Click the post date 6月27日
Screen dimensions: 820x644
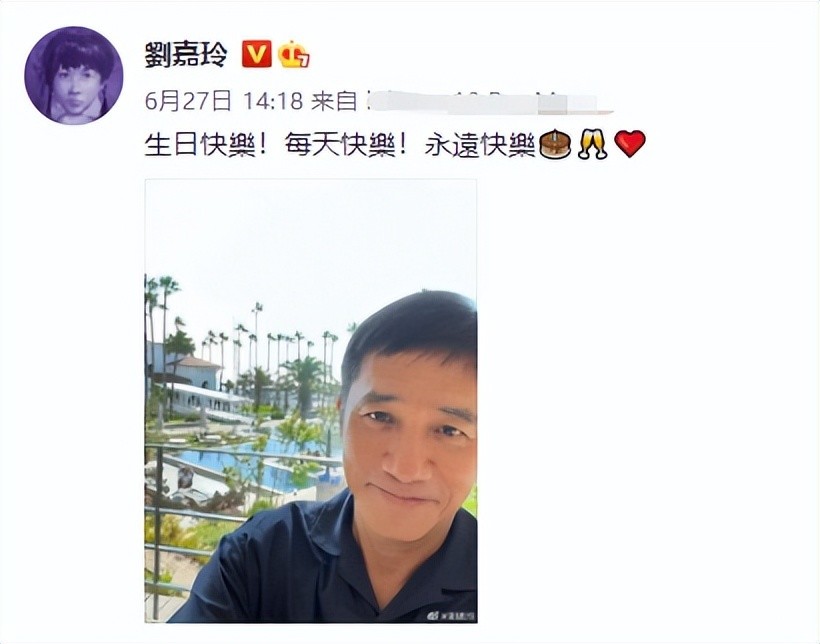188,100
